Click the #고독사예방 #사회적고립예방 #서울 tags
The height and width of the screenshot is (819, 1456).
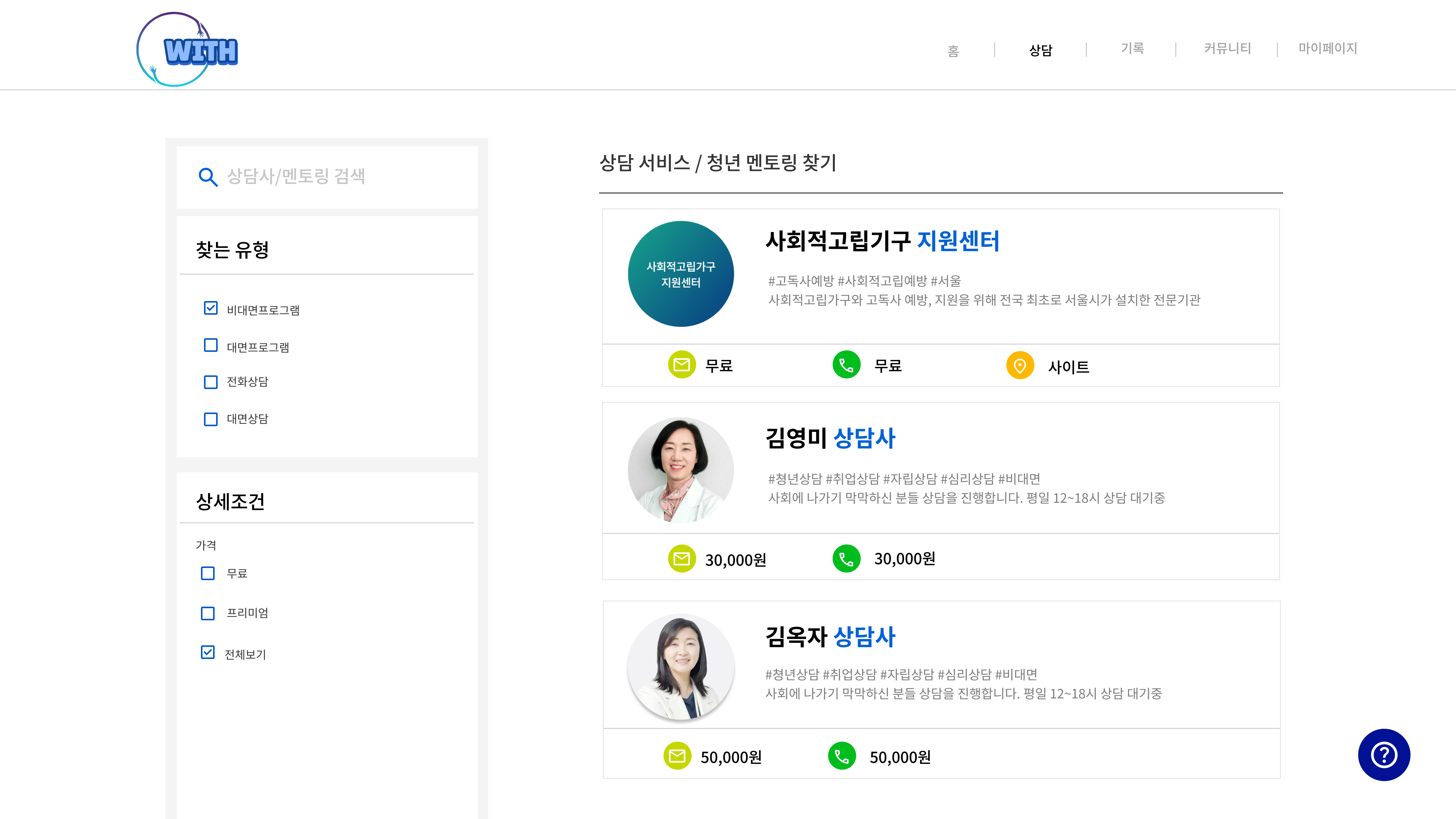(864, 281)
